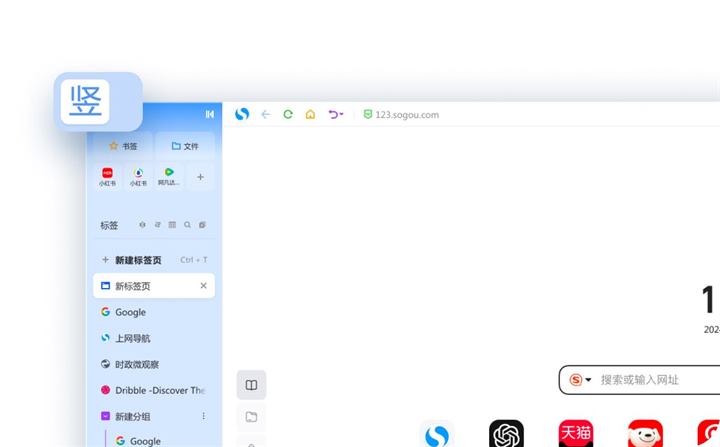The width and height of the screenshot is (720, 447).
Task: Open the Sogou search engine selector dropdown
Action: [580, 380]
